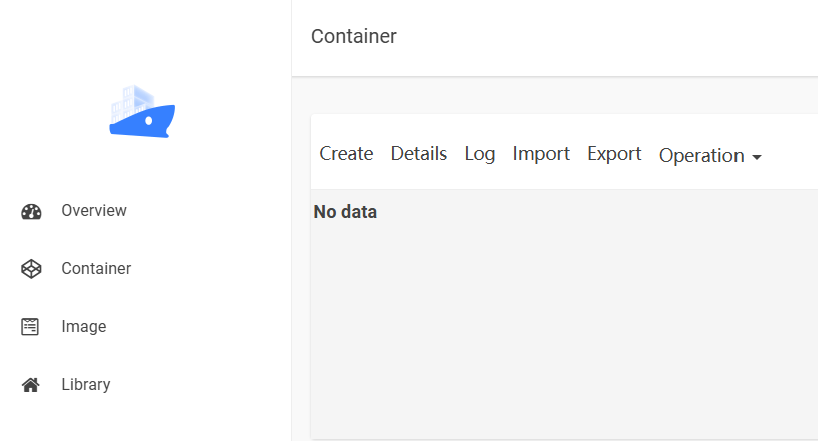Click the Container page header title
The image size is (818, 441).
354,37
